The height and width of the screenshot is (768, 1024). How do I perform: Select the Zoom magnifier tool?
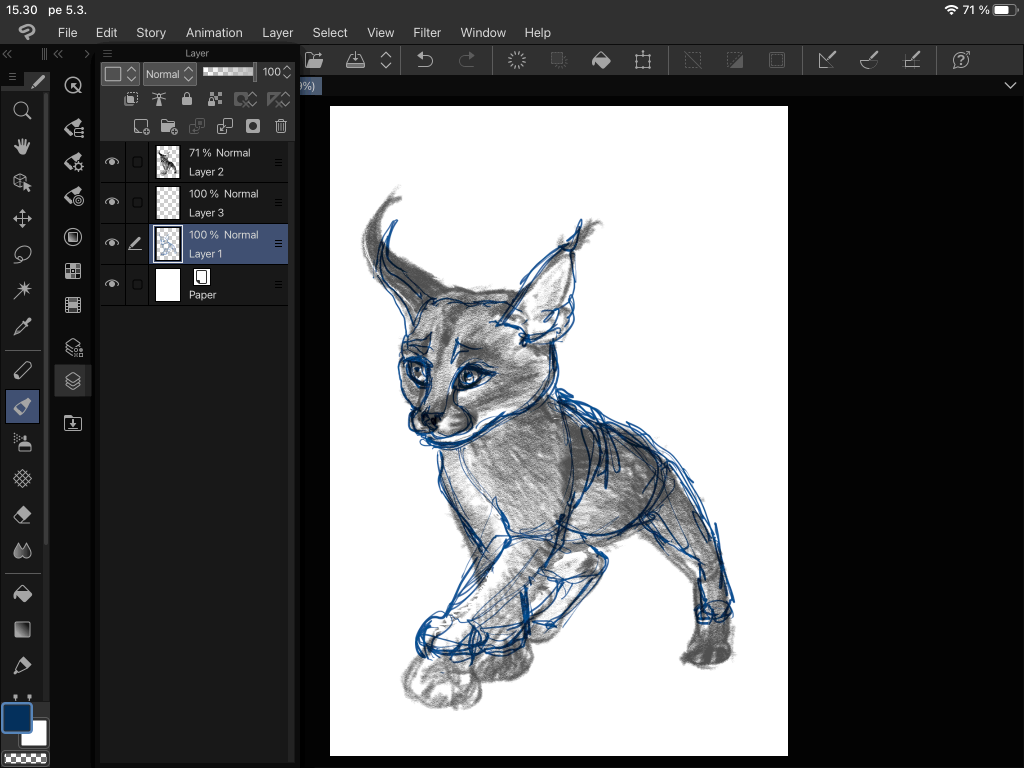[22, 110]
